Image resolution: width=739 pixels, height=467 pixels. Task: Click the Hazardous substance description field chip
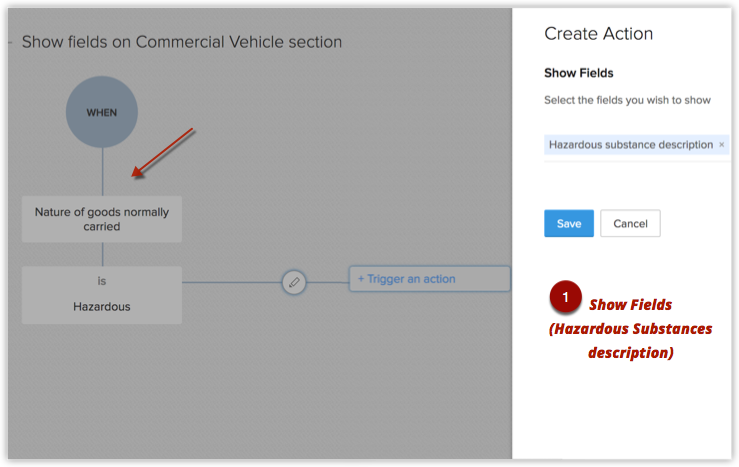tap(630, 145)
